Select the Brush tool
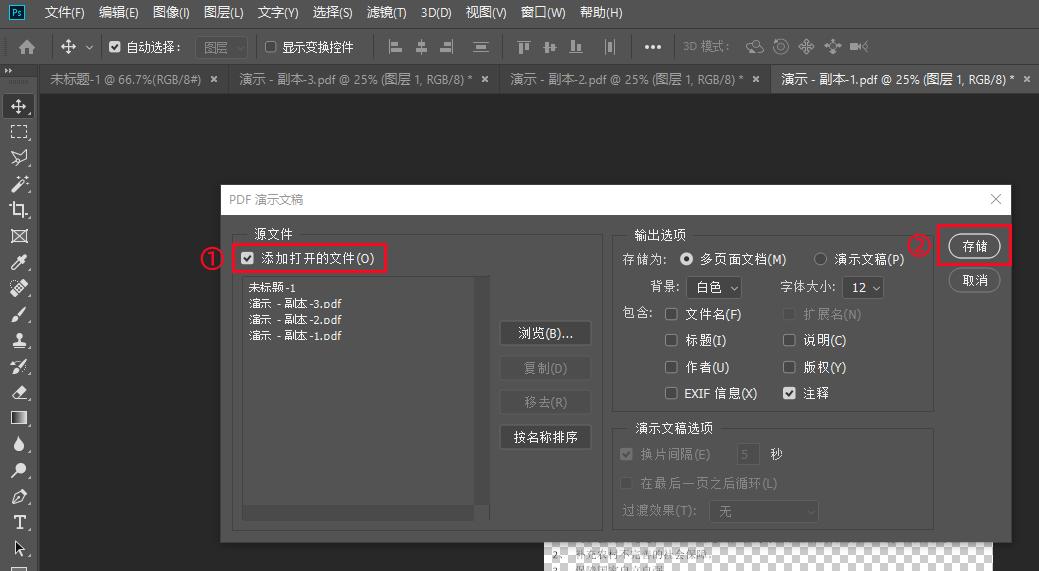Viewport: 1039px width, 571px height. point(19,314)
